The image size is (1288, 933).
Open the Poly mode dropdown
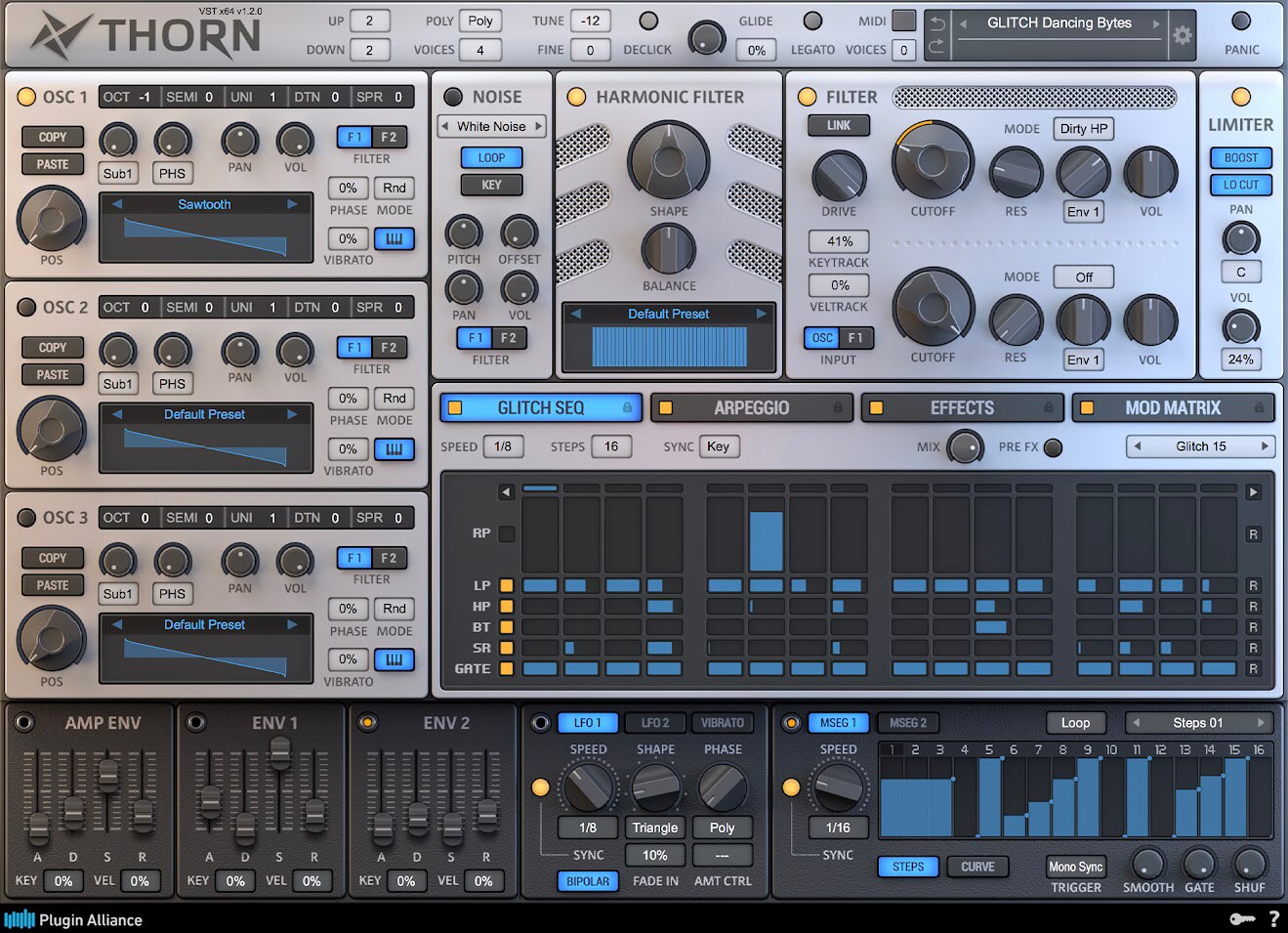pyautogui.click(x=480, y=21)
